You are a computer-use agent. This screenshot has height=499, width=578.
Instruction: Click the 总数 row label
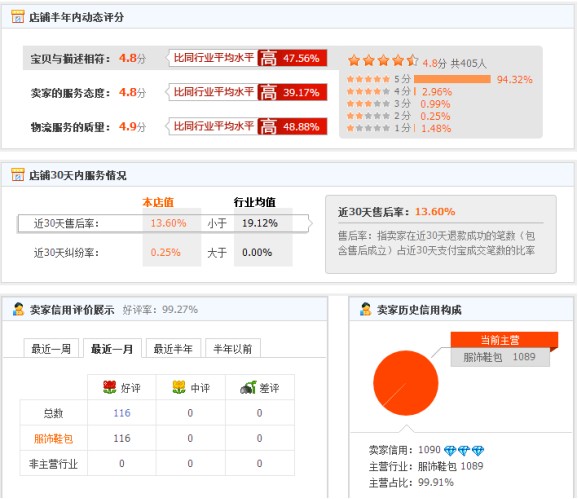coord(53,413)
